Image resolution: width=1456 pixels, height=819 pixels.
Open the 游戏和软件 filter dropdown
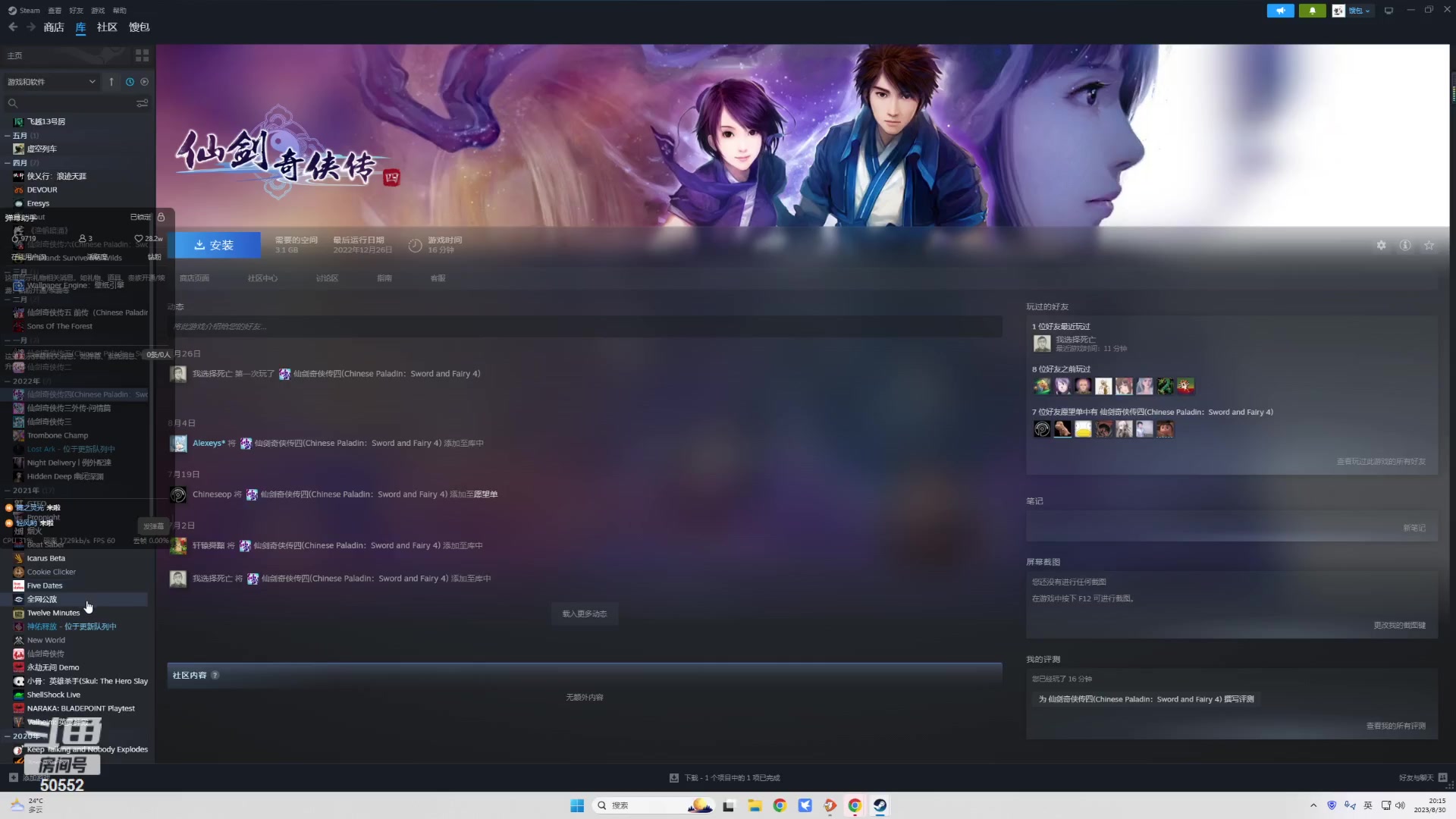pos(51,82)
